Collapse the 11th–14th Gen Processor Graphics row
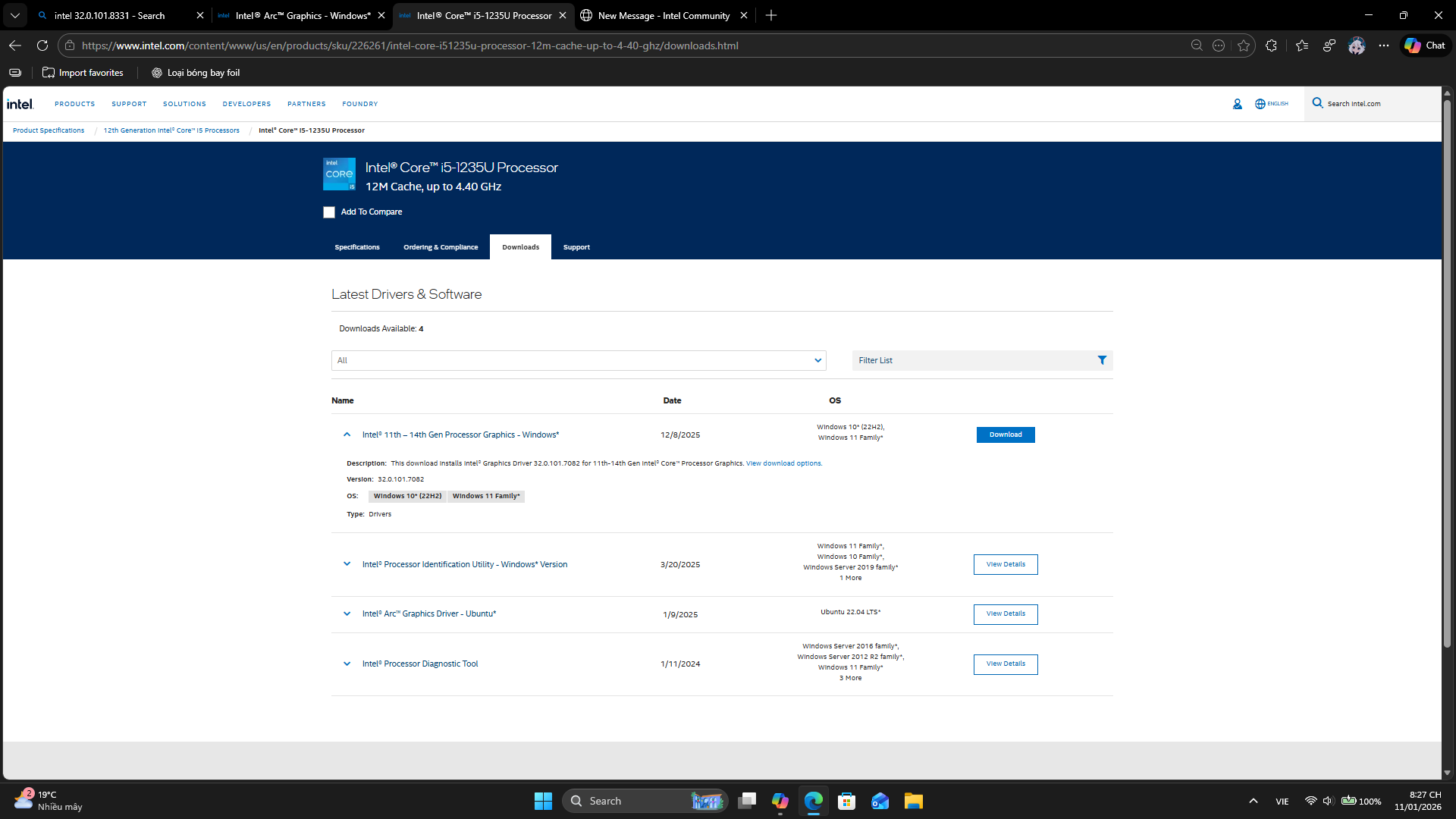The image size is (1456, 819). [x=347, y=435]
